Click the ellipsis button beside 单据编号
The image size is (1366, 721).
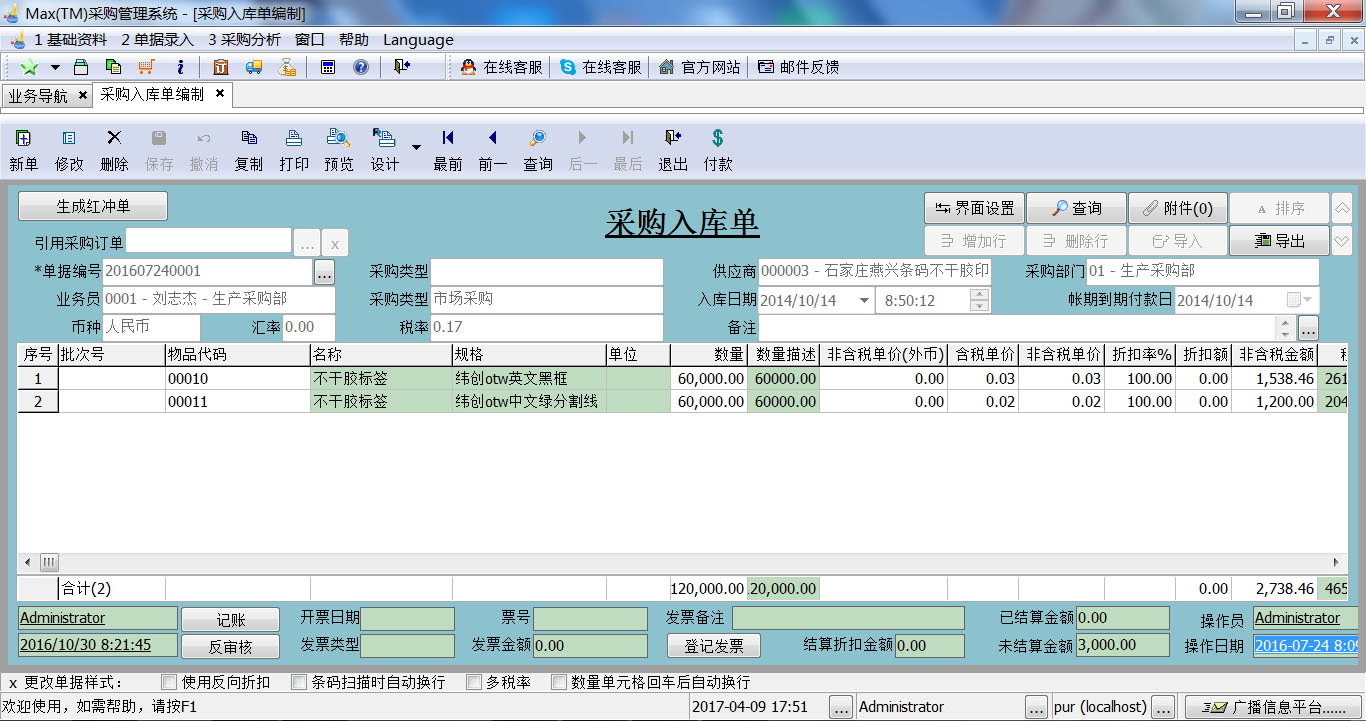click(324, 271)
